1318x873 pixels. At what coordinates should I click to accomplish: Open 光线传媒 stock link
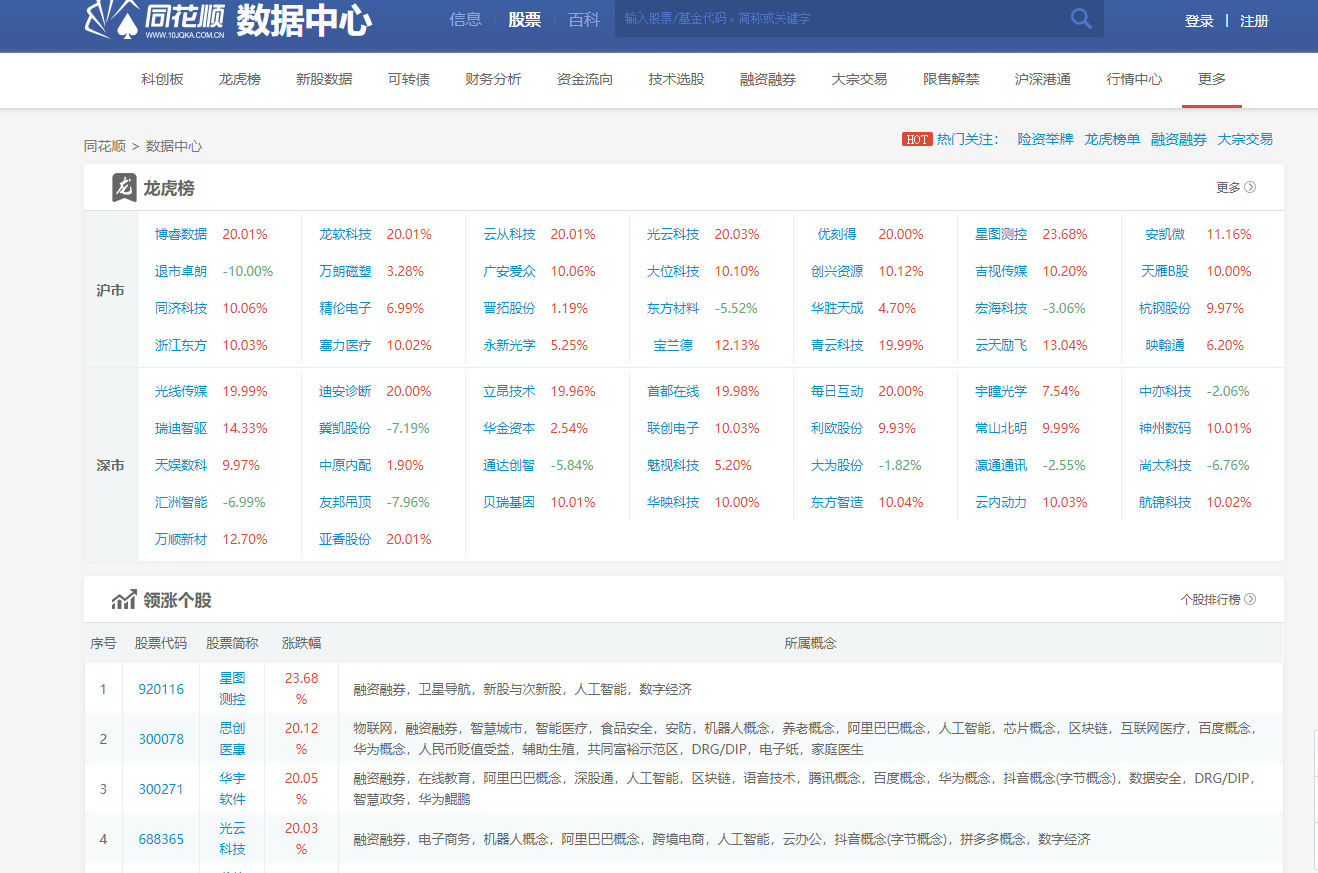(181, 391)
